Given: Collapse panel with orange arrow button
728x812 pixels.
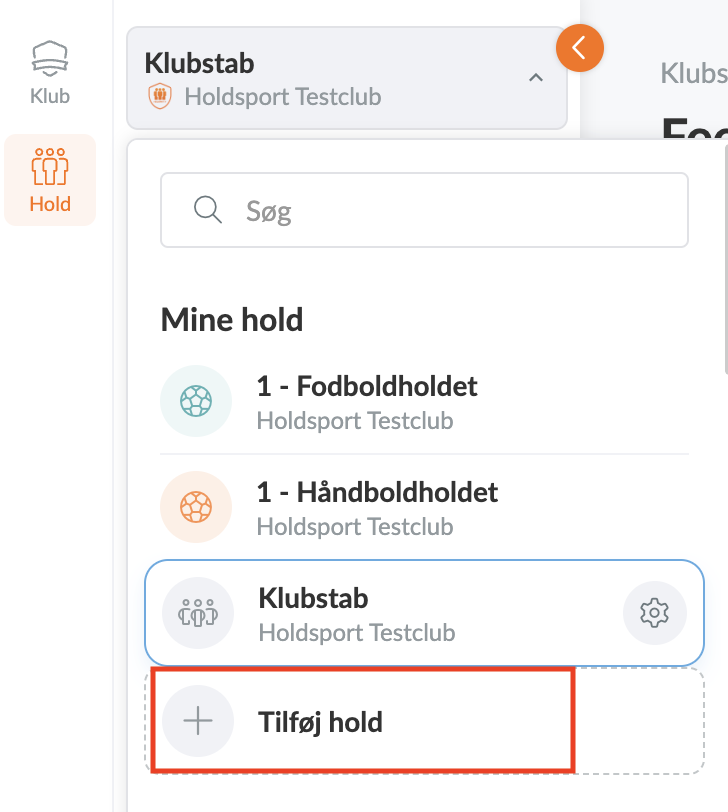Looking at the screenshot, I should [x=580, y=47].
